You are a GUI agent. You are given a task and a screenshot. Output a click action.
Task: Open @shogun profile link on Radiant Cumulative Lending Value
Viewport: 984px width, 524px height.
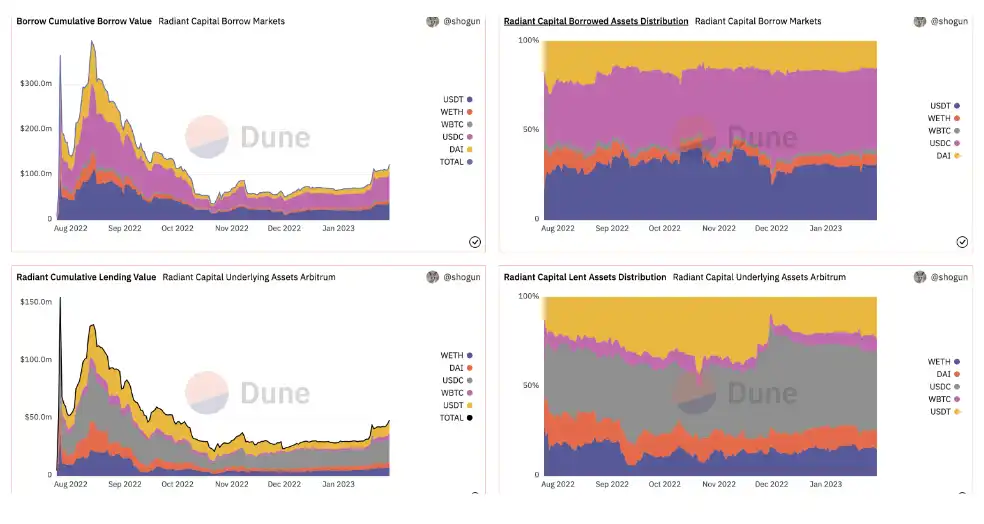[462, 277]
